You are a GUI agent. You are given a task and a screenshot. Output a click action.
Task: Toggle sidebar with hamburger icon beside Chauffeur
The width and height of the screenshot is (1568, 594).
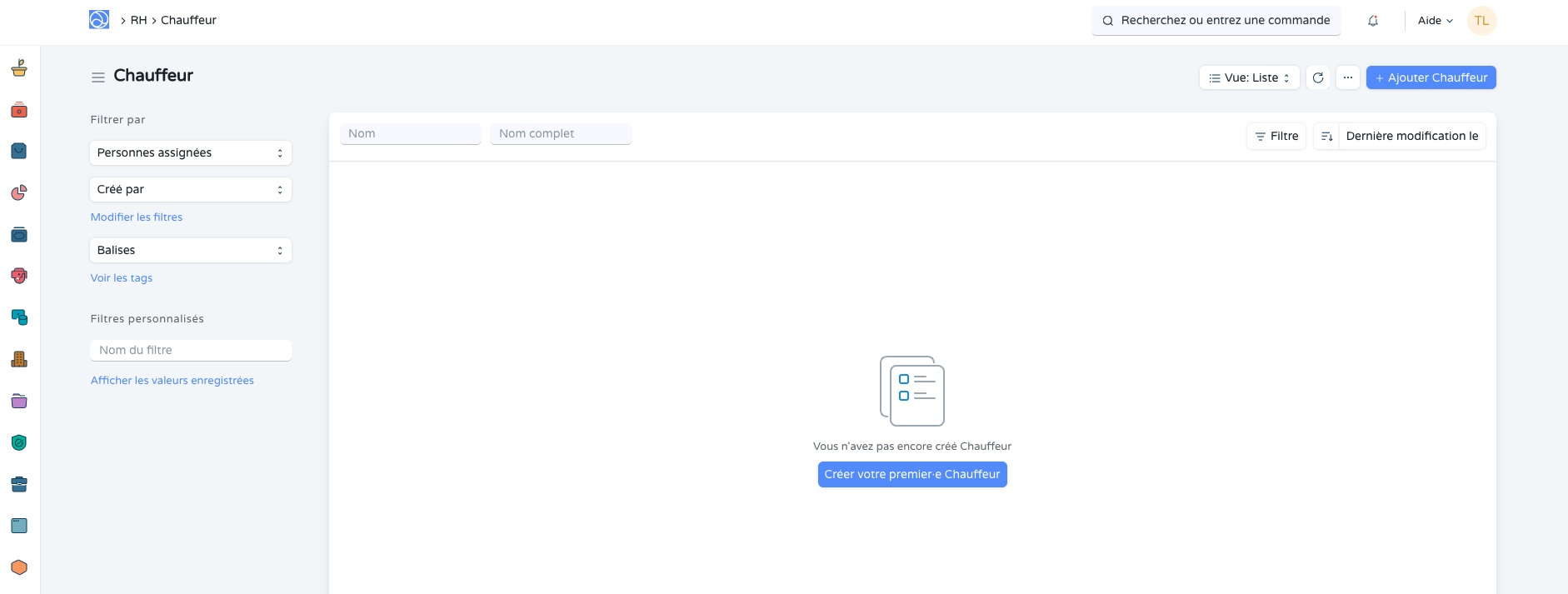click(x=98, y=77)
